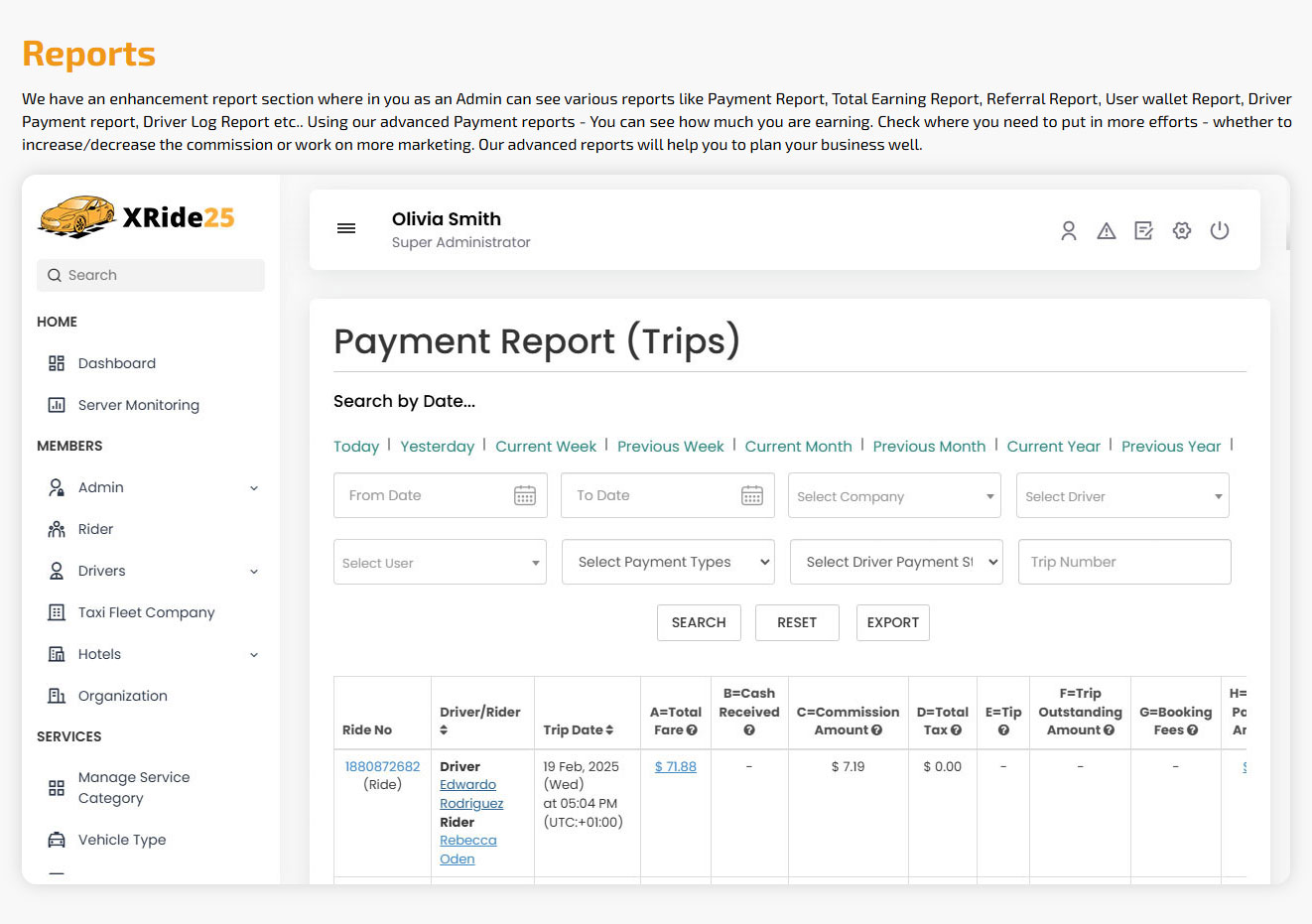
Task: Open the From Date calendar icon
Action: pyautogui.click(x=525, y=495)
